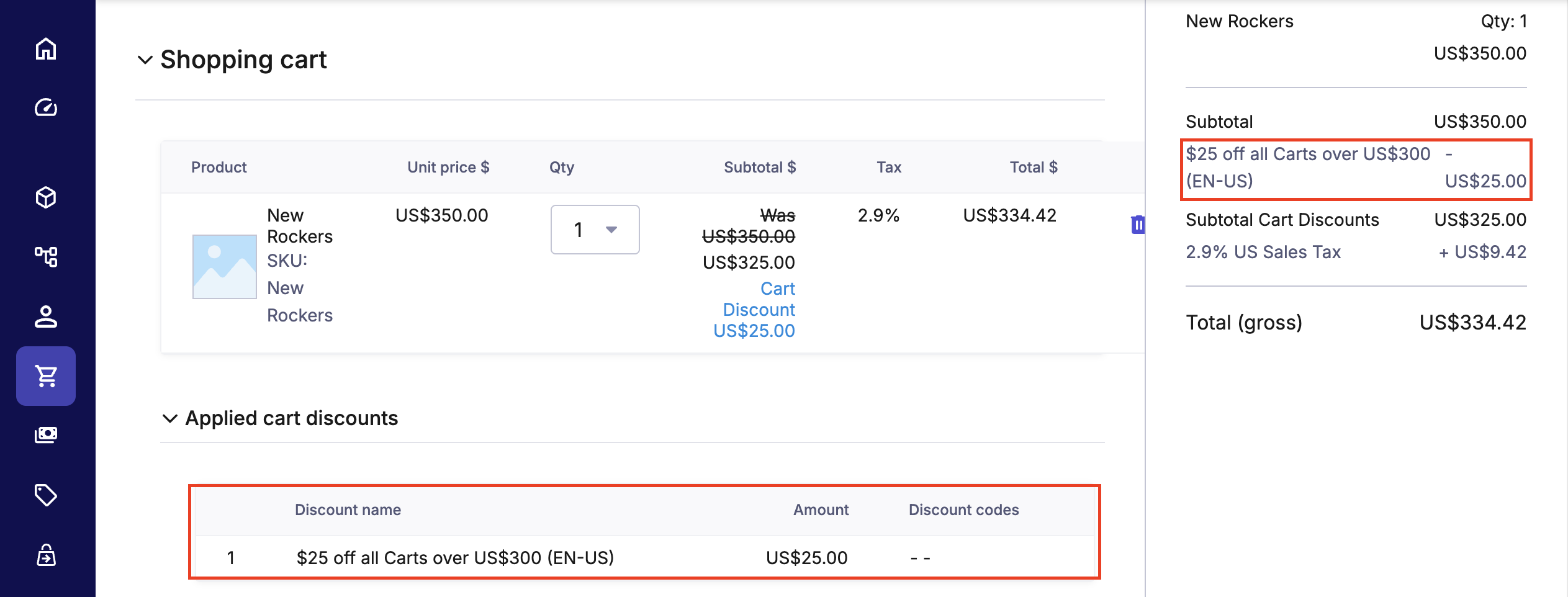Select the Orders shopping cart icon

pyautogui.click(x=46, y=376)
